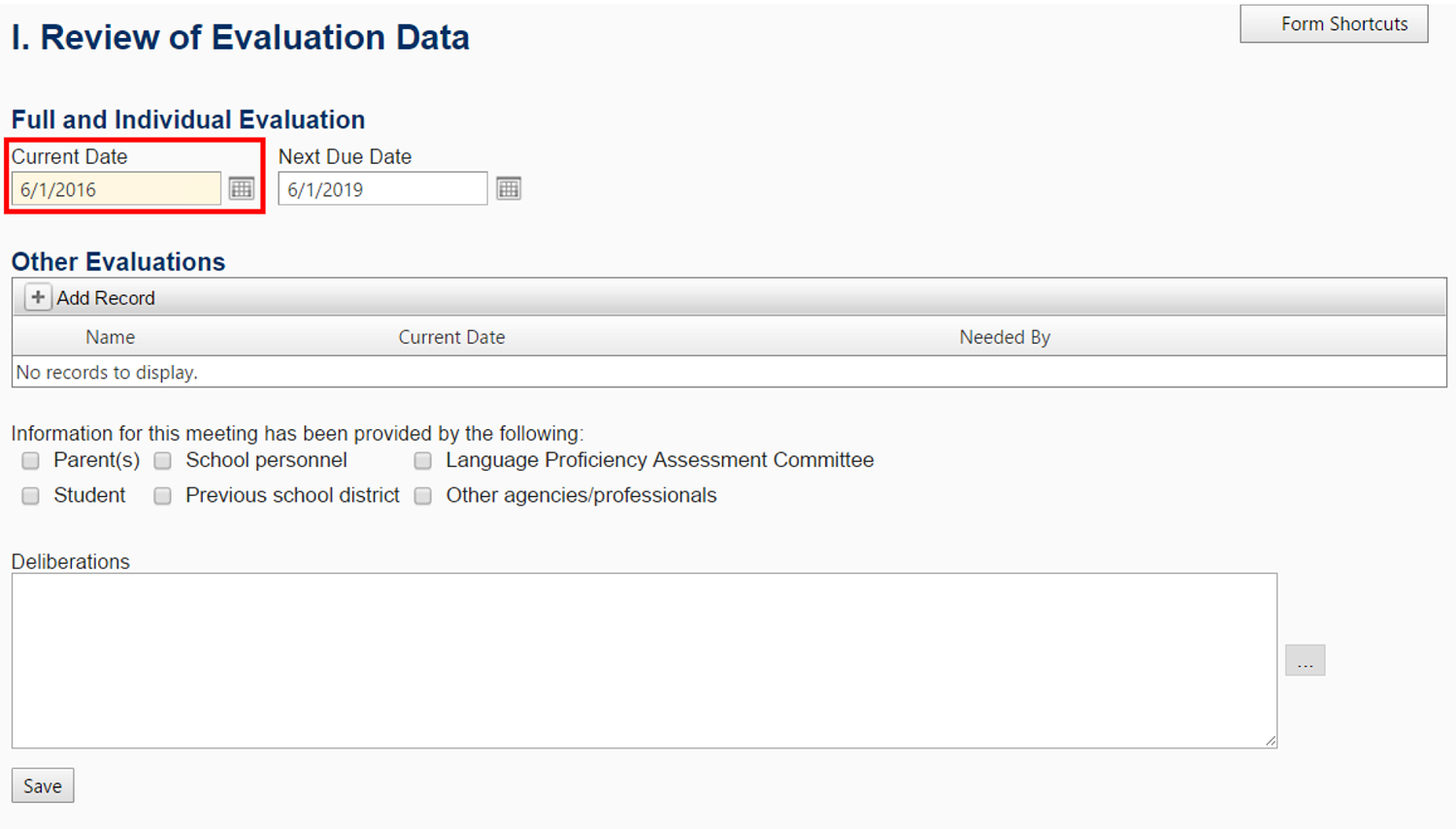The height and width of the screenshot is (829, 1456).
Task: Select the Name column header
Action: pyautogui.click(x=109, y=336)
